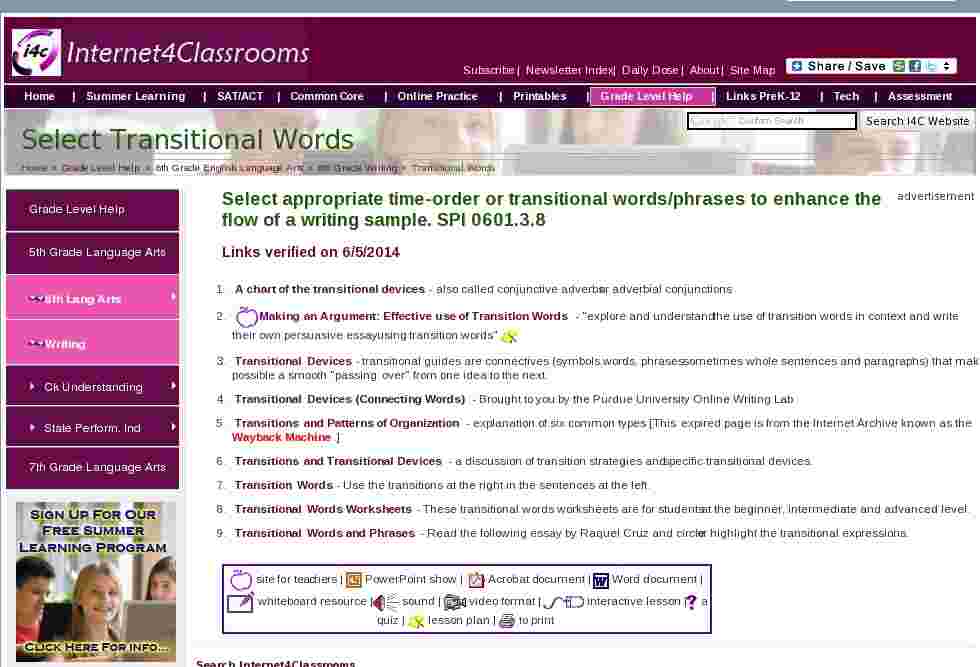Click the i4c logo icon
Image resolution: width=980 pixels, height=667 pixels.
(x=36, y=53)
